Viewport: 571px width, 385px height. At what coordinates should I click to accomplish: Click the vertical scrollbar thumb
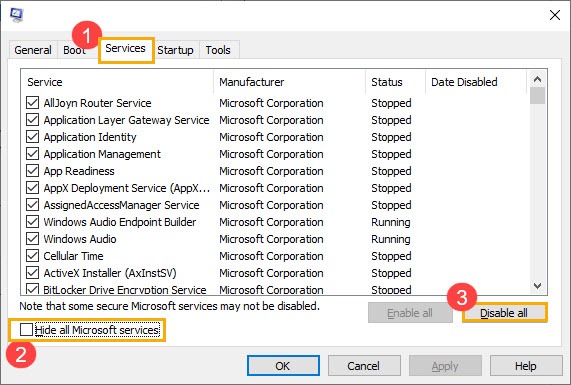tap(537, 95)
